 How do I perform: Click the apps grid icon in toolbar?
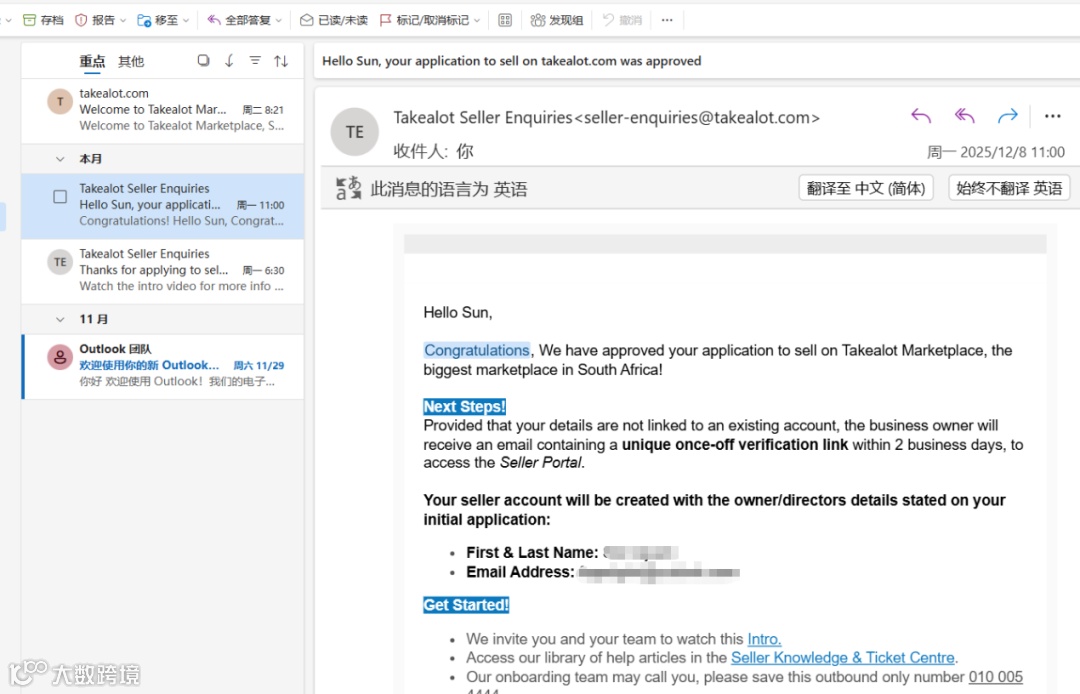click(505, 20)
